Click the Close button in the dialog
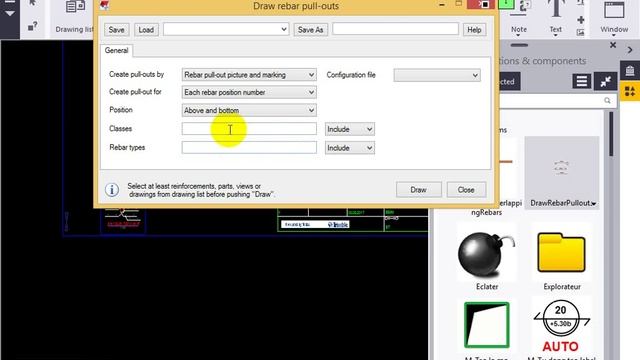Viewport: 640px width, 360px height. pos(466,190)
